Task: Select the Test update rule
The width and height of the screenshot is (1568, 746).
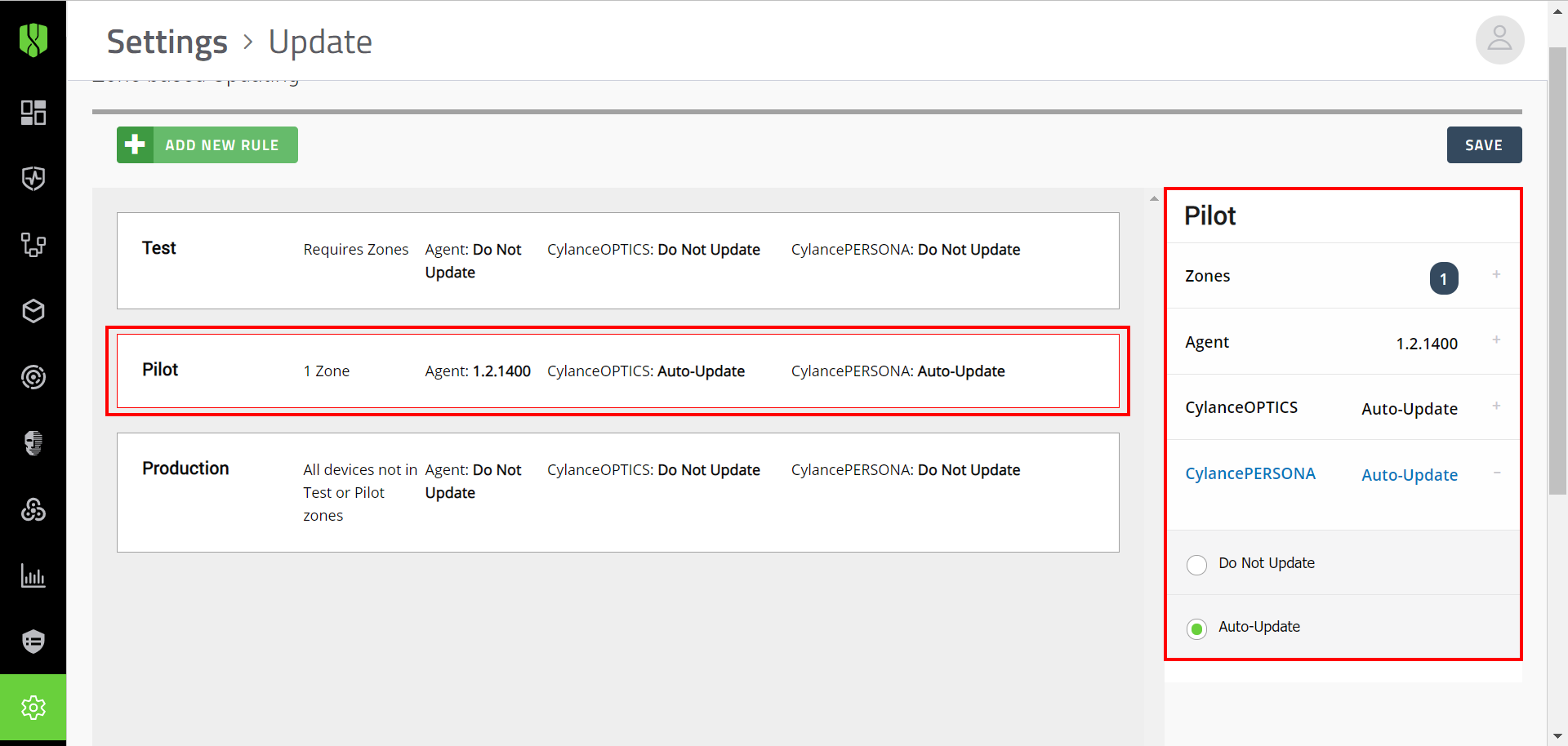Action: [618, 260]
